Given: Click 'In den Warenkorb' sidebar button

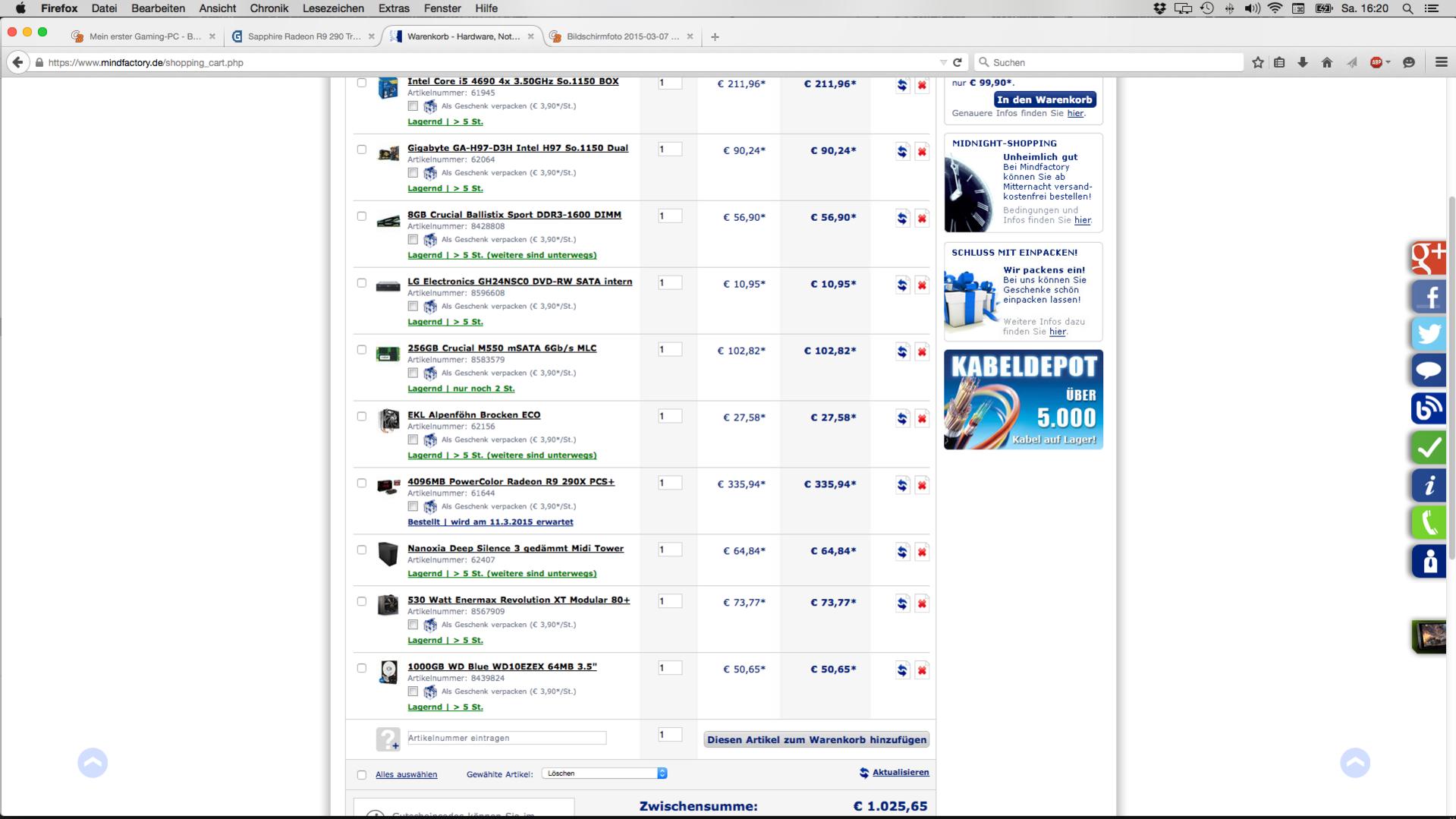Looking at the screenshot, I should (x=1045, y=100).
